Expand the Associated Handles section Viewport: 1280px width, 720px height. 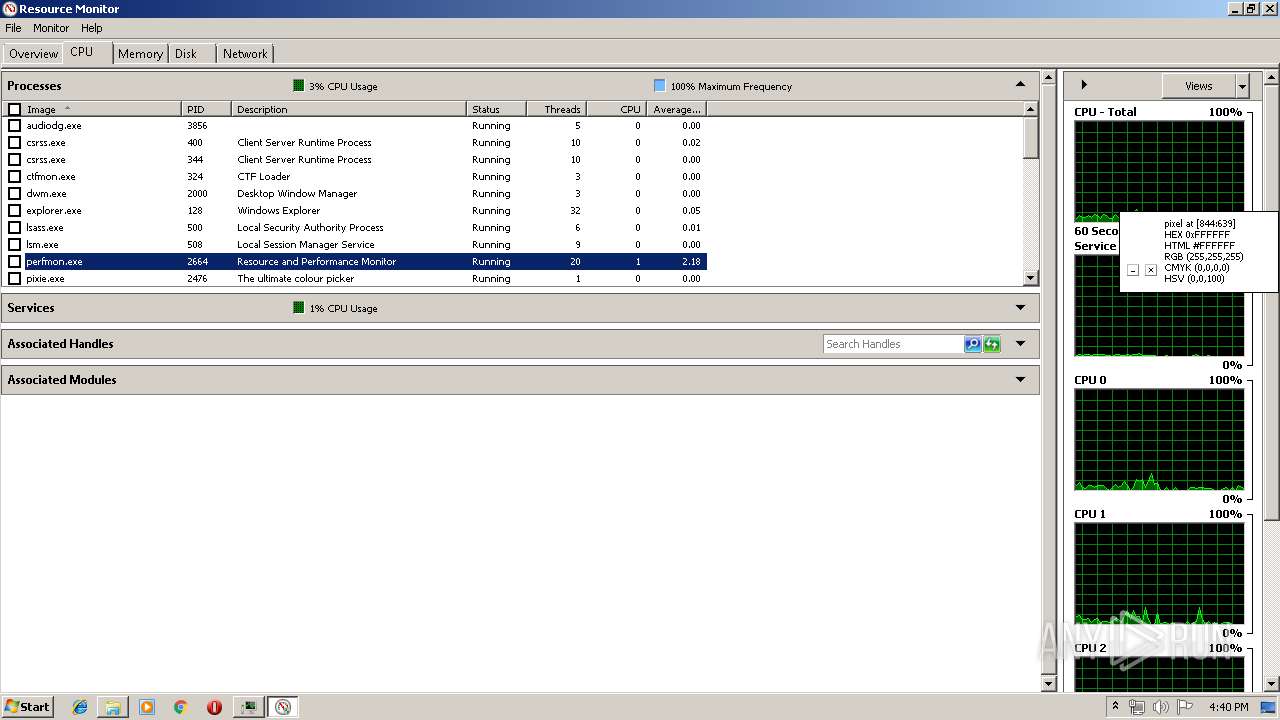point(1020,344)
